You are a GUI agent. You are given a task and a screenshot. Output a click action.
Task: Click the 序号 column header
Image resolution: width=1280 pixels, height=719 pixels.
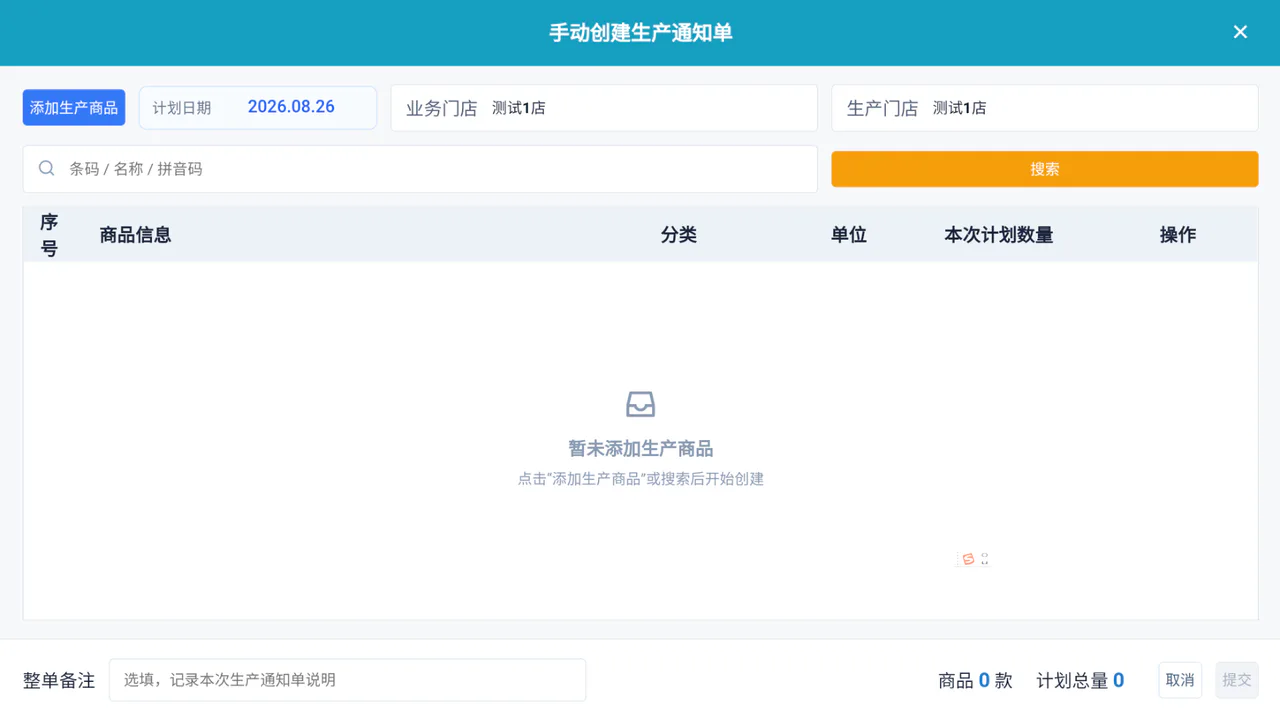point(49,235)
